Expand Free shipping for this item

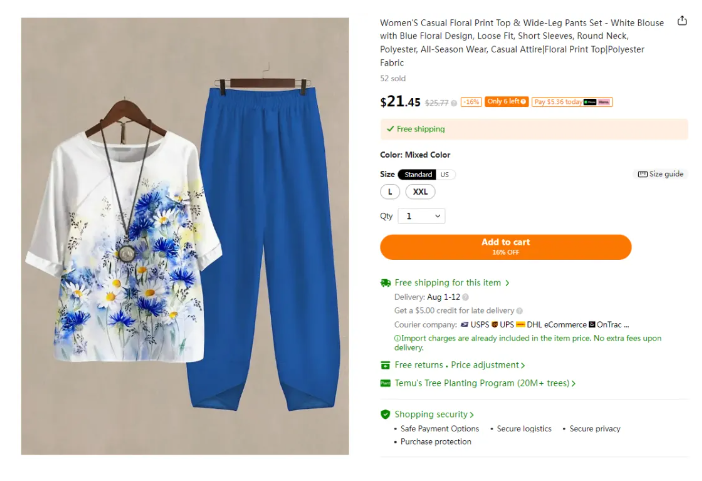[x=452, y=283]
